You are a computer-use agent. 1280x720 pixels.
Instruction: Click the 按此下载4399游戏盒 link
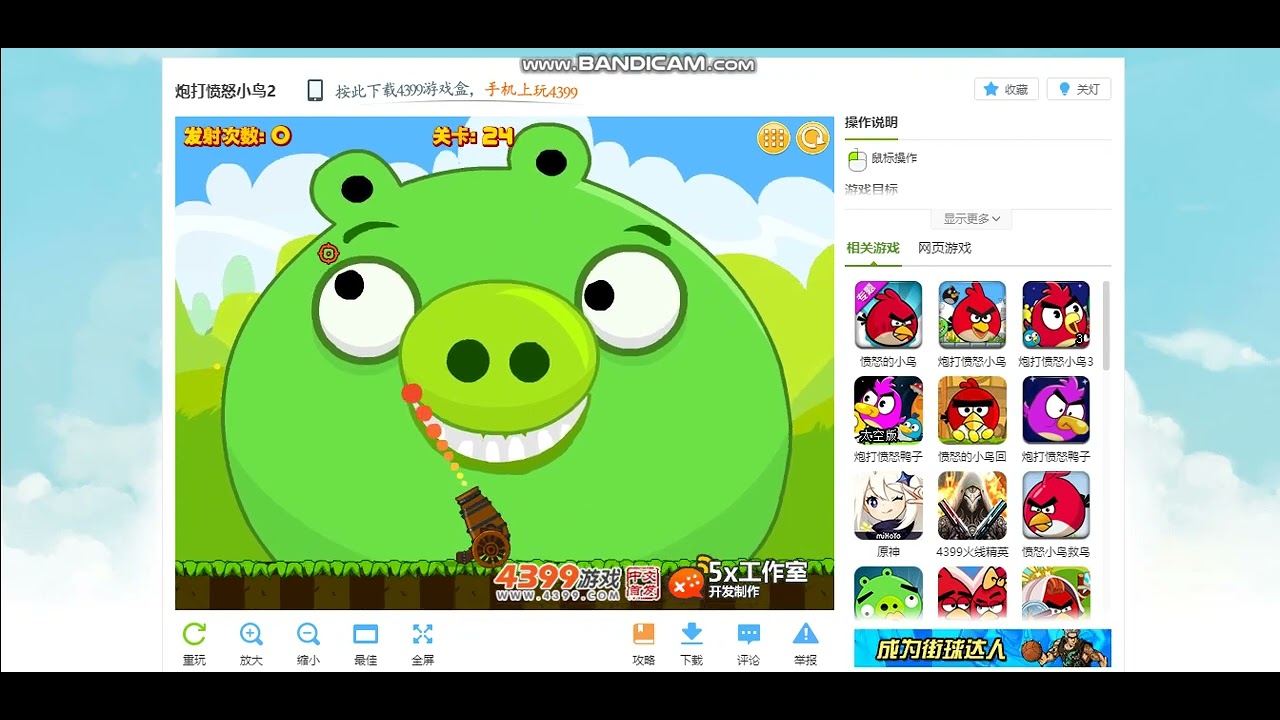403,91
